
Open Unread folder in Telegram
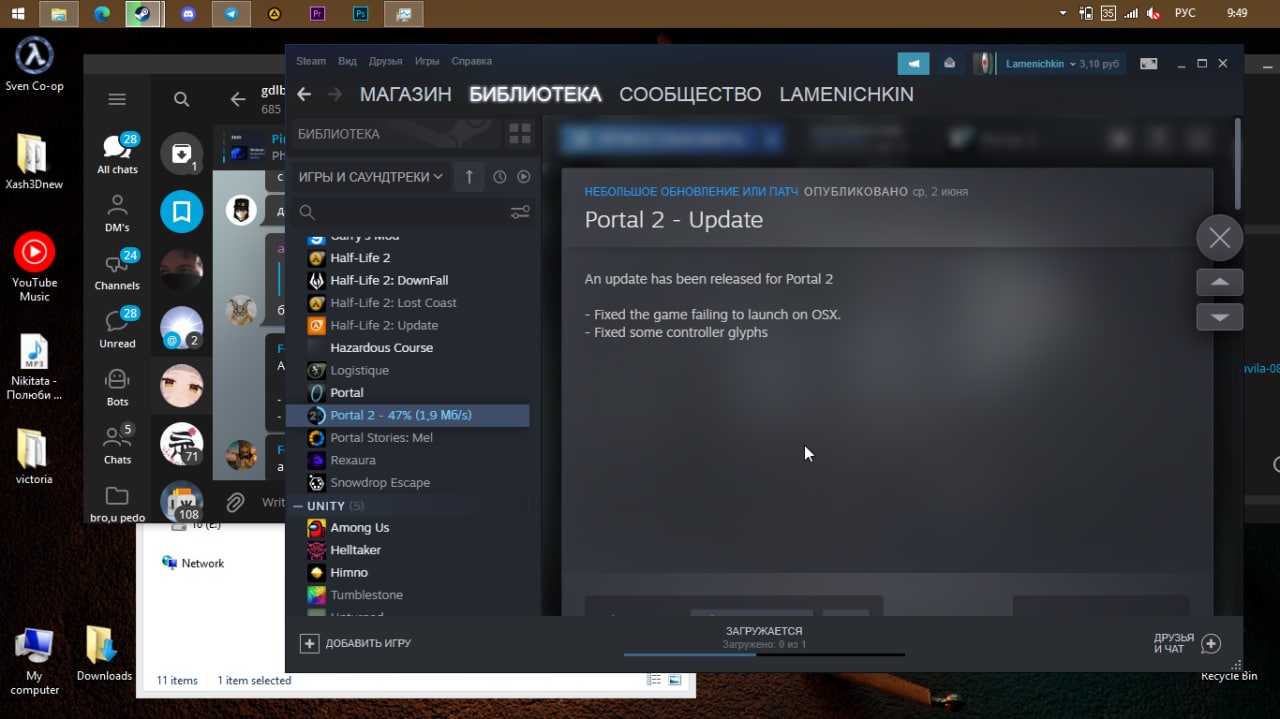coord(117,328)
